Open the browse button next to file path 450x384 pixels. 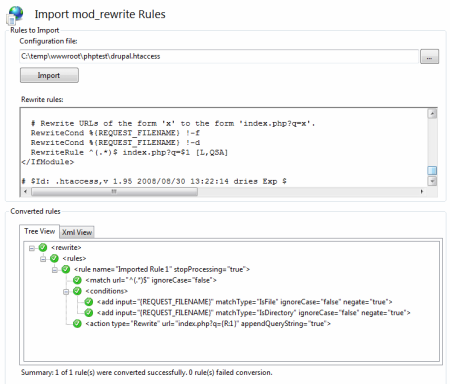click(429, 56)
